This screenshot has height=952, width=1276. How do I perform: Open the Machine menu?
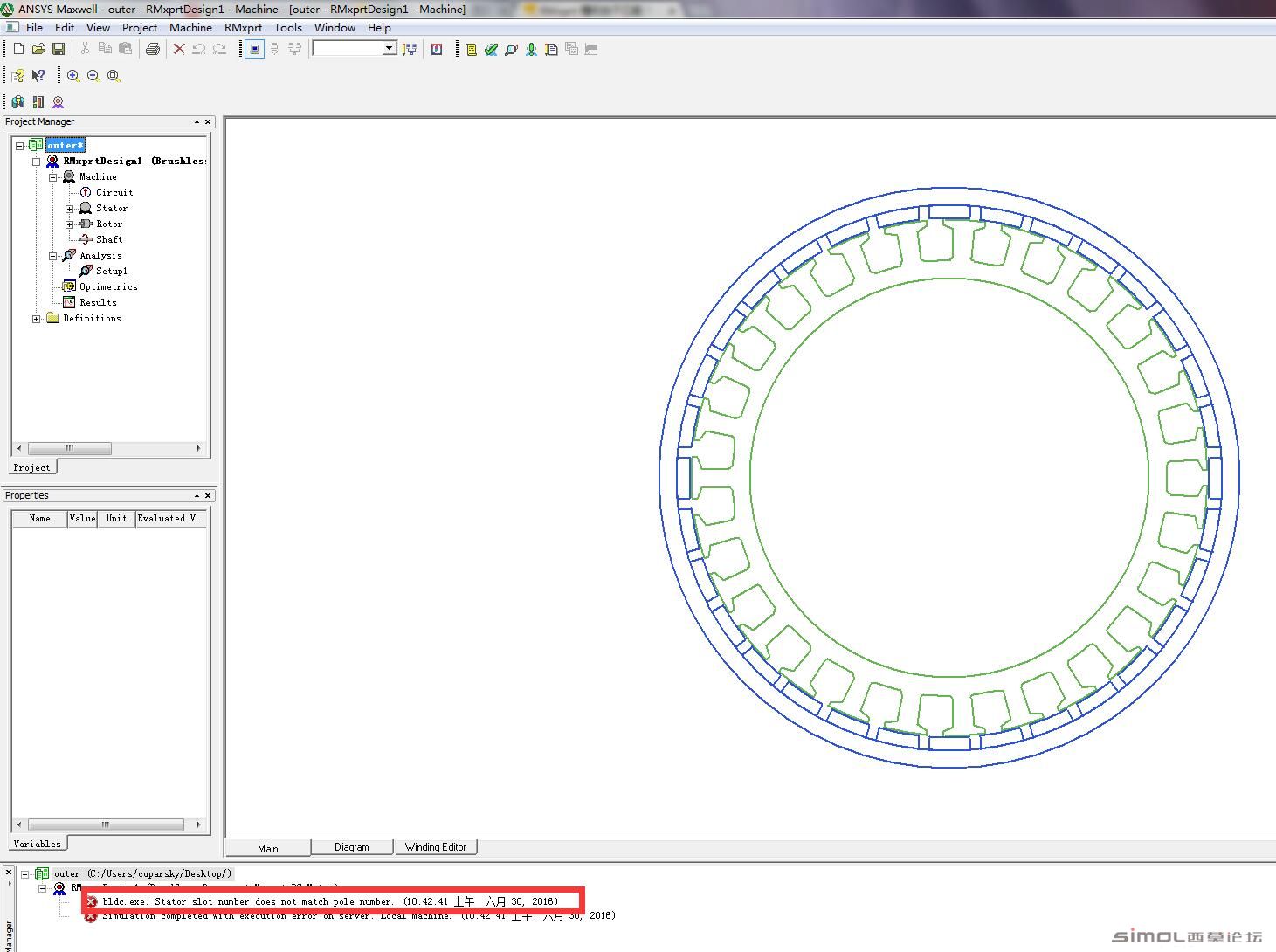pos(190,28)
